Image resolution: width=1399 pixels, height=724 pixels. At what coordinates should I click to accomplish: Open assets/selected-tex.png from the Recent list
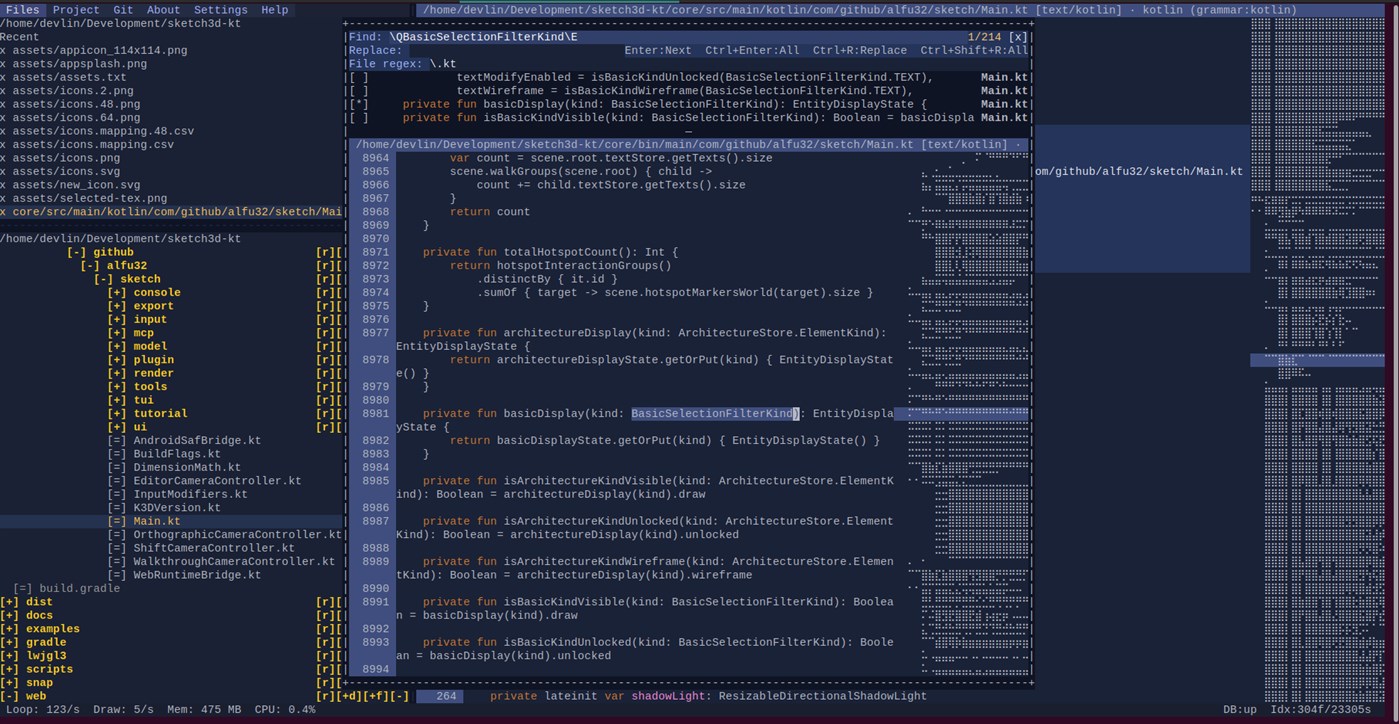(x=90, y=199)
